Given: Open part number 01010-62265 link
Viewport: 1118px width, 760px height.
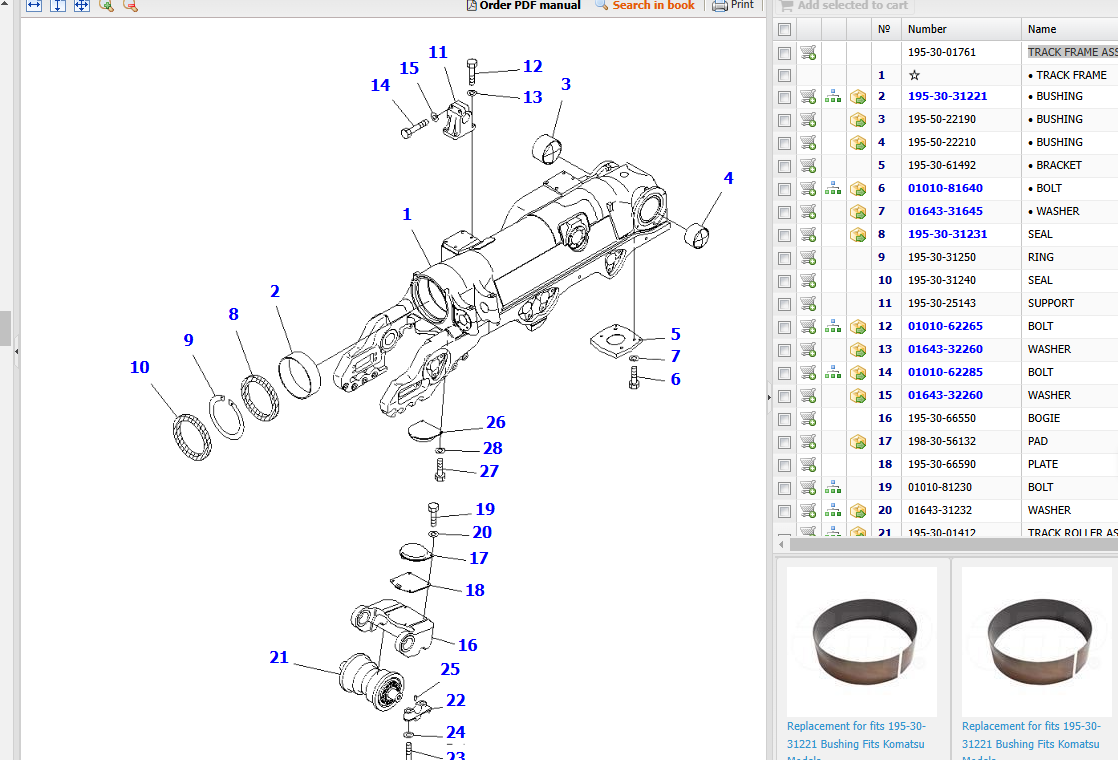Looking at the screenshot, I should click(945, 326).
